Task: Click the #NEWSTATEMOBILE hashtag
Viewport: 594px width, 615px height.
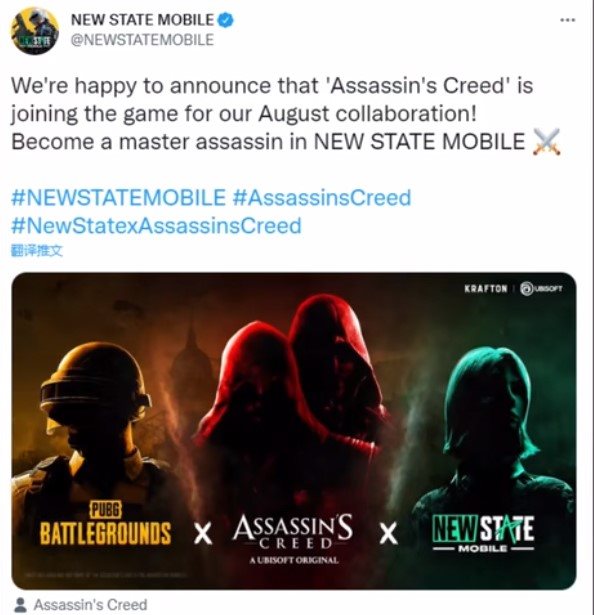Action: [x=118, y=197]
